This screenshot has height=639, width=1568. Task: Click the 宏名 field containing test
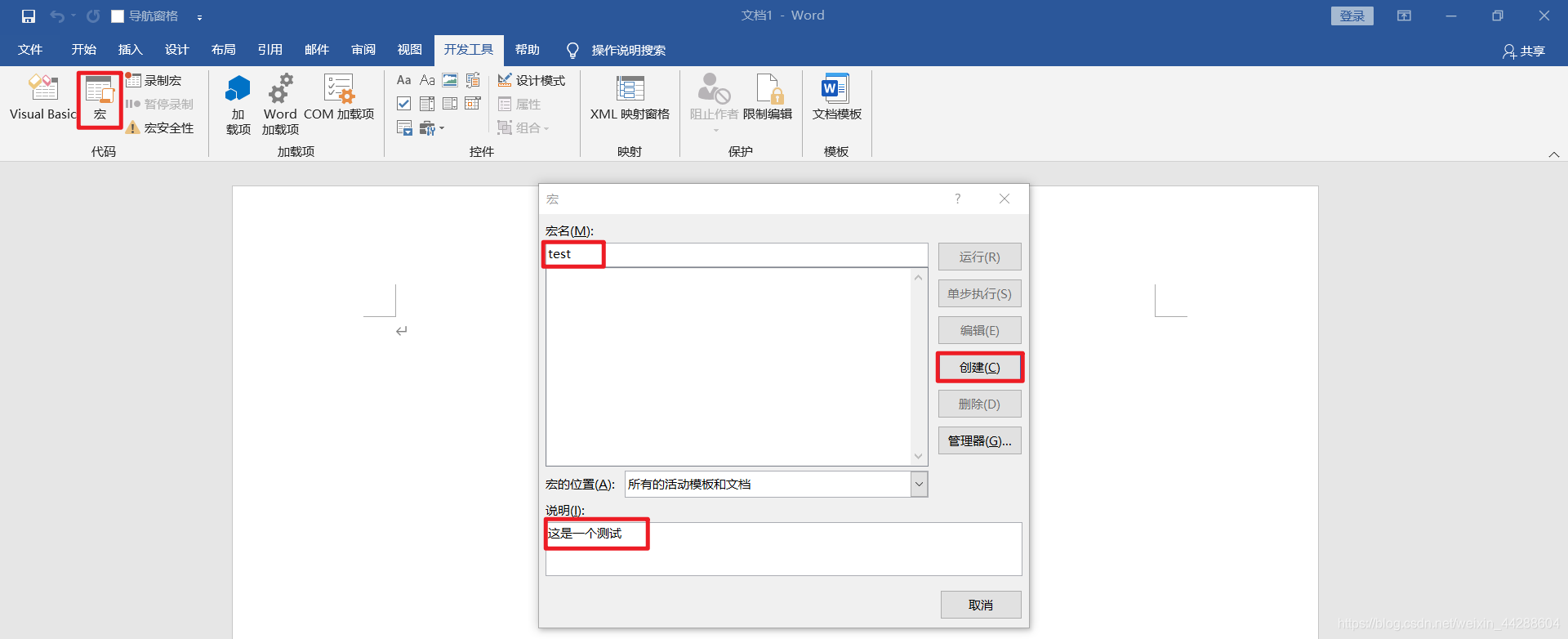pos(737,254)
